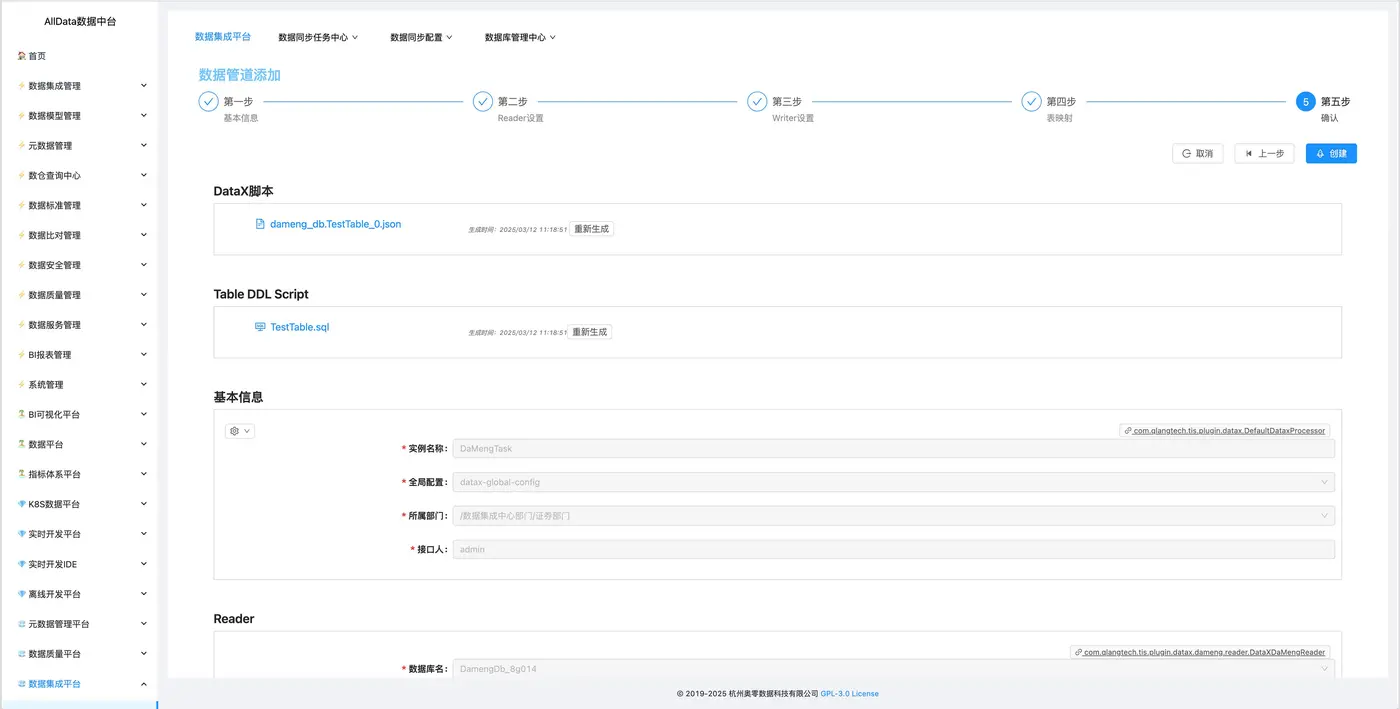The width and height of the screenshot is (1400, 709).
Task: Click the lightning icon beside 数据安全管理
Action: tap(21, 265)
